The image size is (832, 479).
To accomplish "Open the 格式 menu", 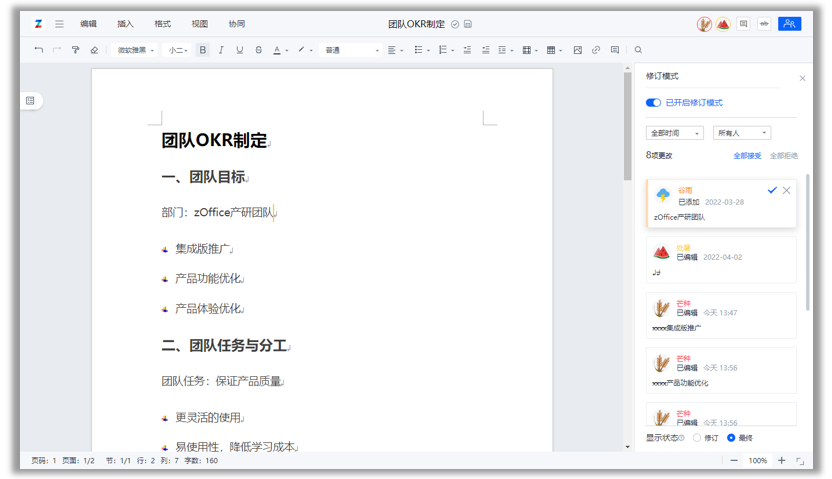I will [x=163, y=24].
